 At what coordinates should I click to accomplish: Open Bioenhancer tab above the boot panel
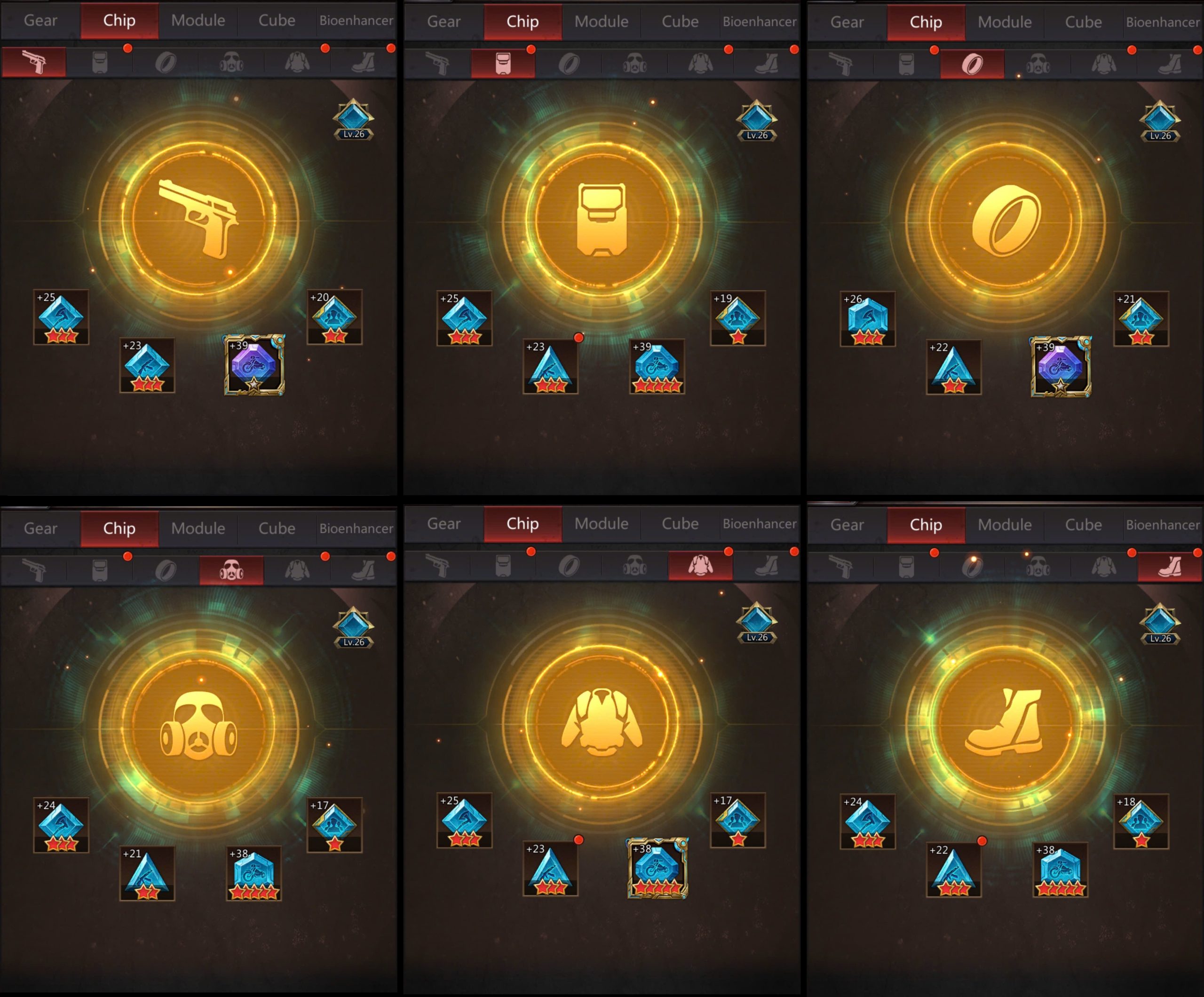coord(1163,525)
